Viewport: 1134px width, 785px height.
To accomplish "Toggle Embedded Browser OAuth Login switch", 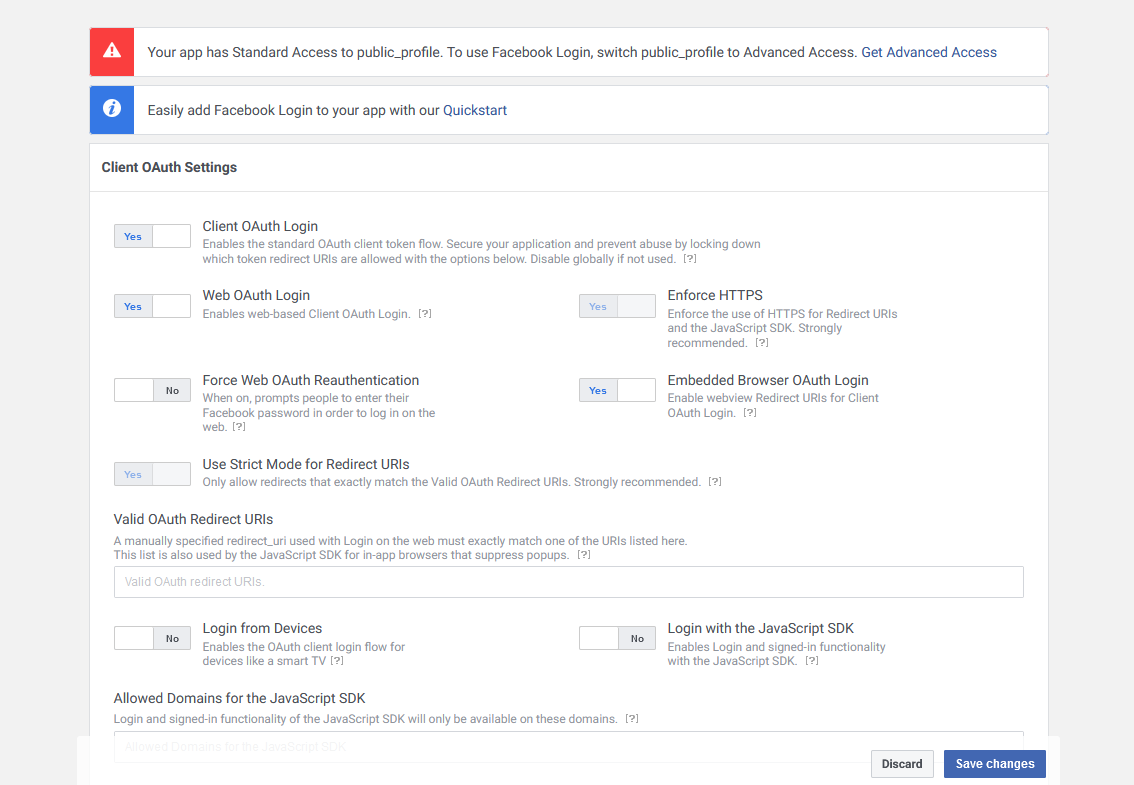I will [x=618, y=390].
